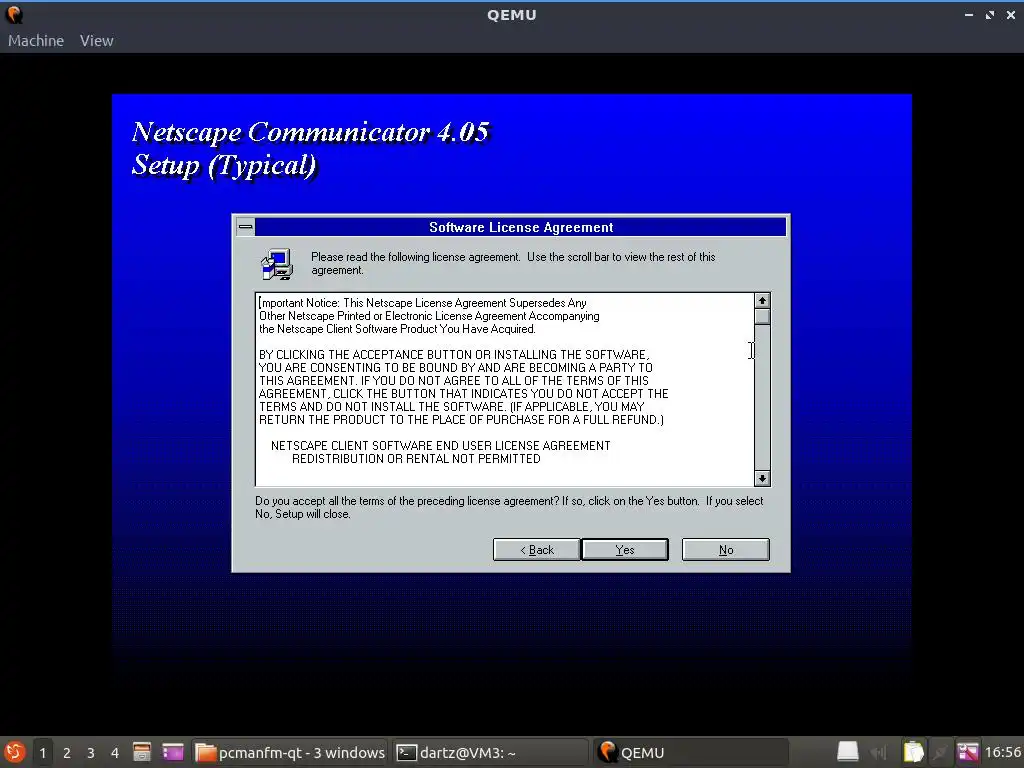Click the file manager launcher icon on the taskbar
Image resolution: width=1024 pixels, height=768 pixels.
142,752
